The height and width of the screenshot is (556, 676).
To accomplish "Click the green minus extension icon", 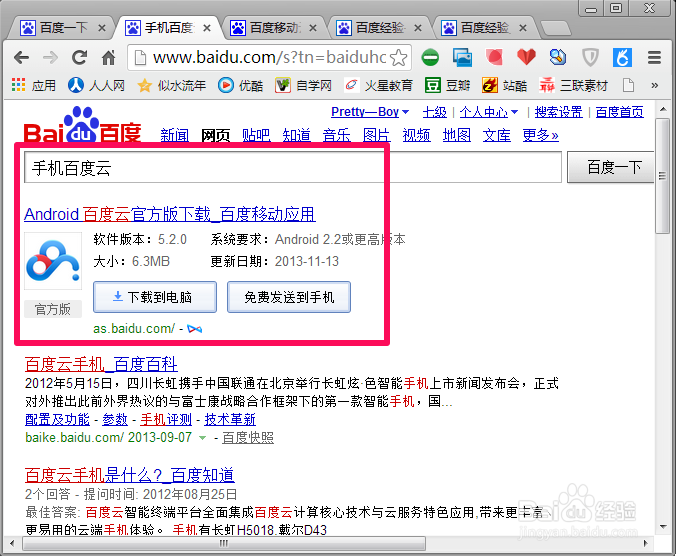I will [430, 57].
